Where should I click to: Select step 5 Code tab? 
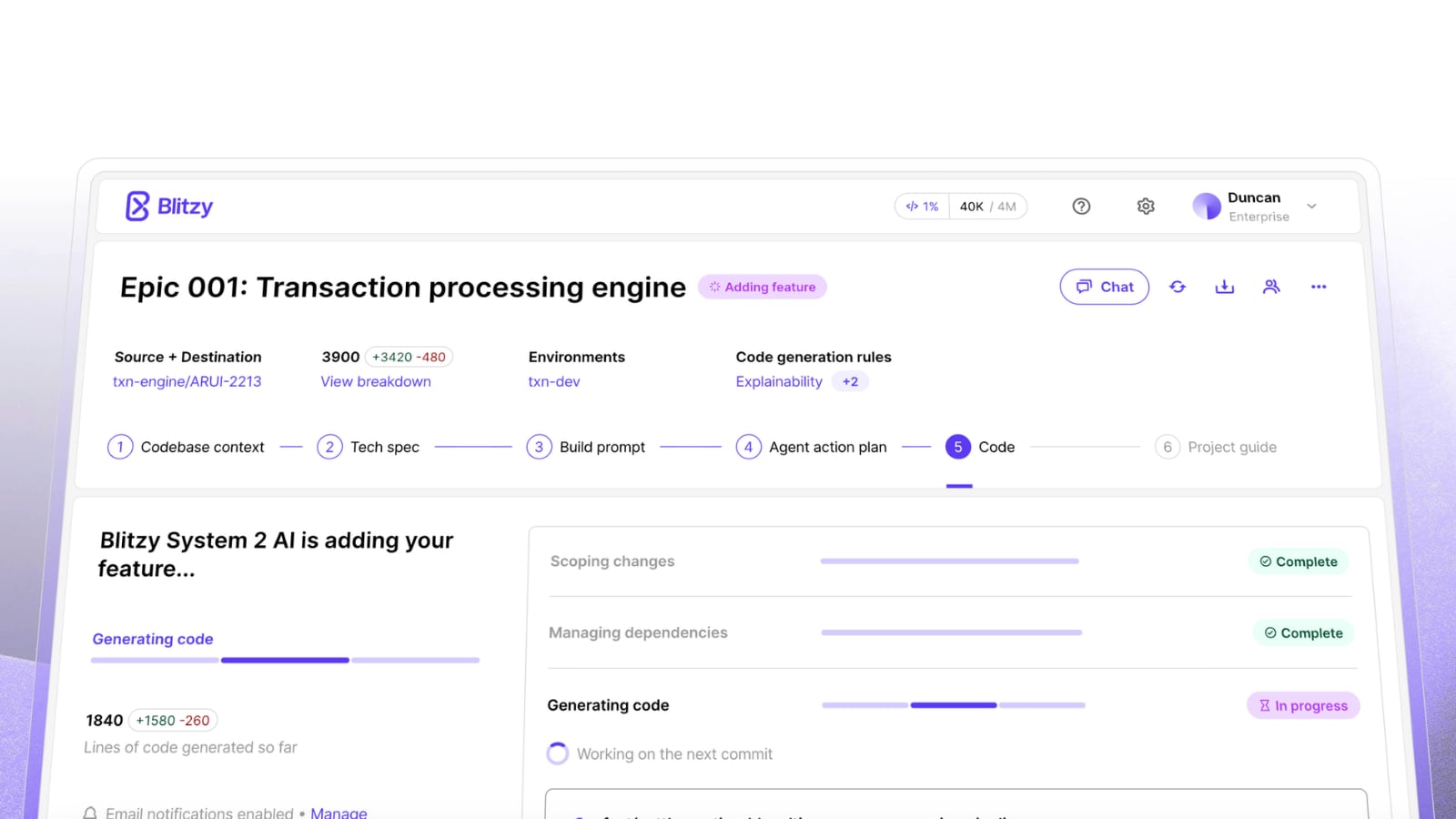980,447
